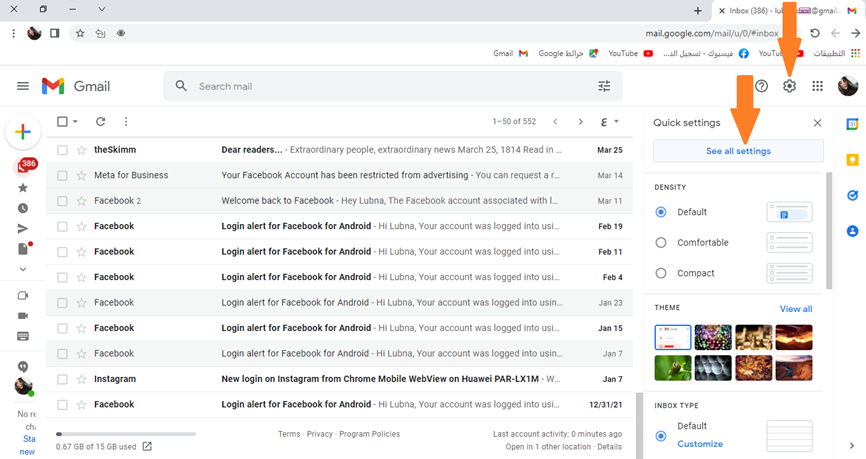Open Facebook login bookmark
This screenshot has width=866, height=459.
point(706,54)
